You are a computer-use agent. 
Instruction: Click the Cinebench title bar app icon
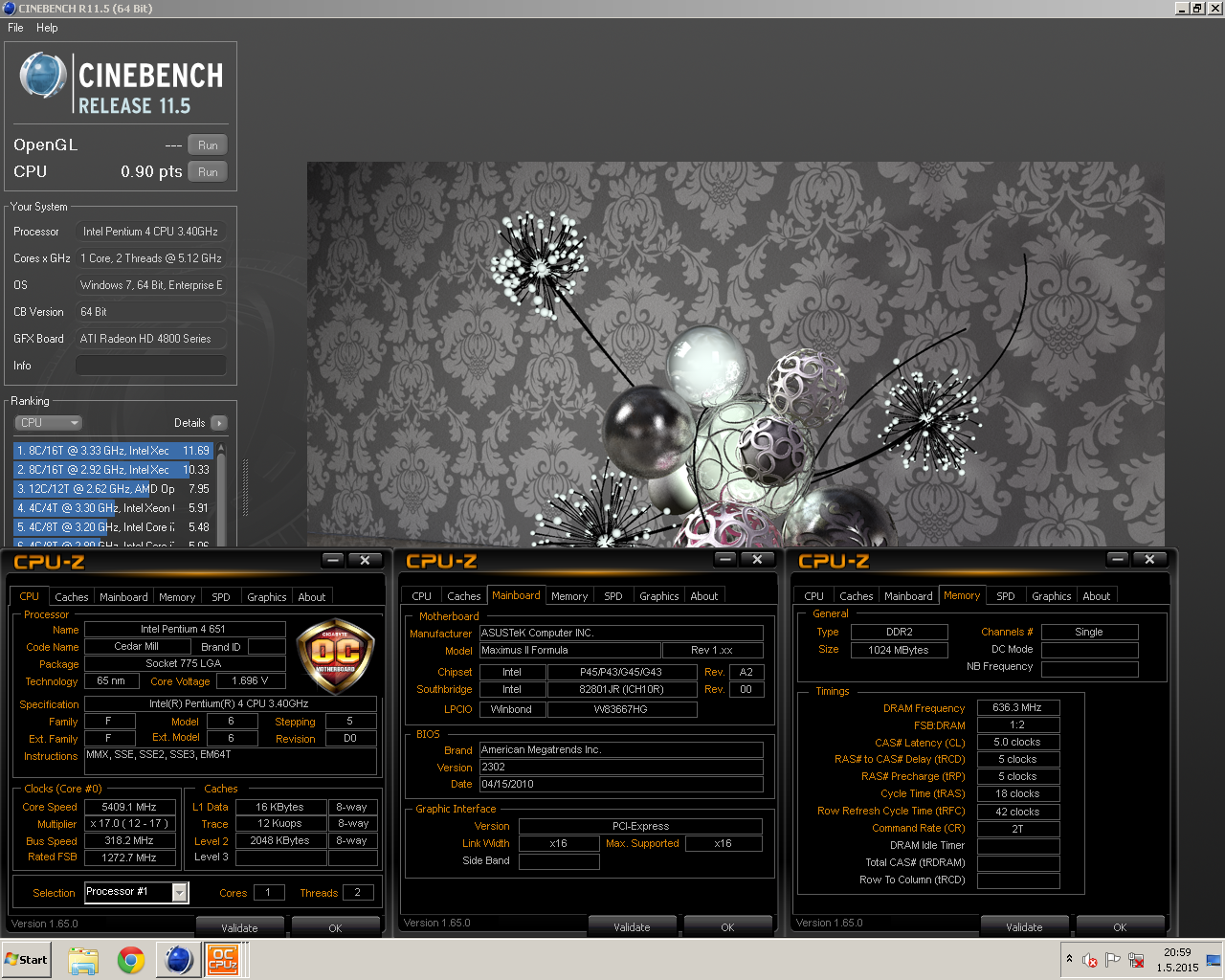pos(9,9)
